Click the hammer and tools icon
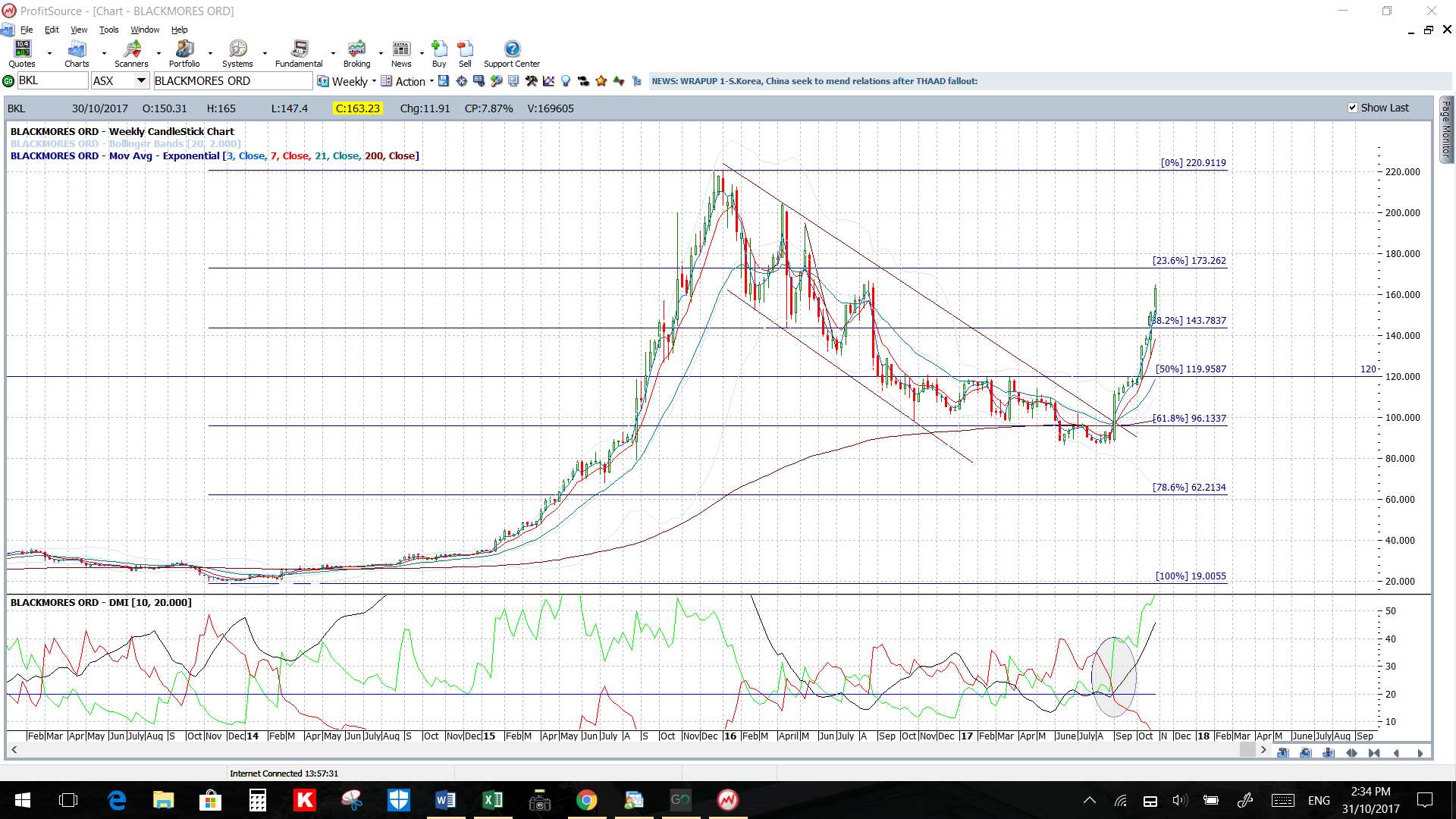 tap(532, 81)
